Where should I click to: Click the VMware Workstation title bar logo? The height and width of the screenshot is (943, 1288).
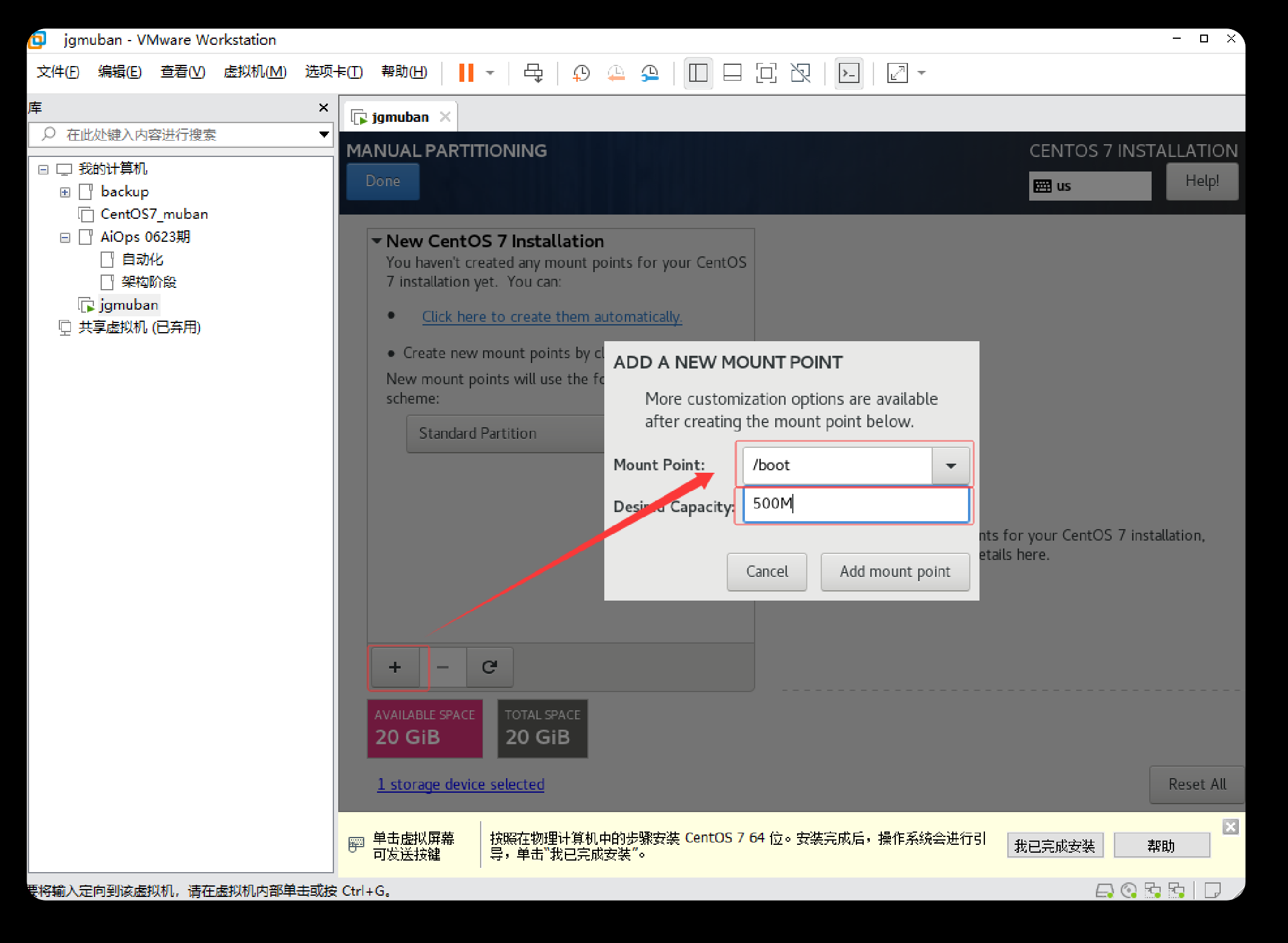[38, 40]
